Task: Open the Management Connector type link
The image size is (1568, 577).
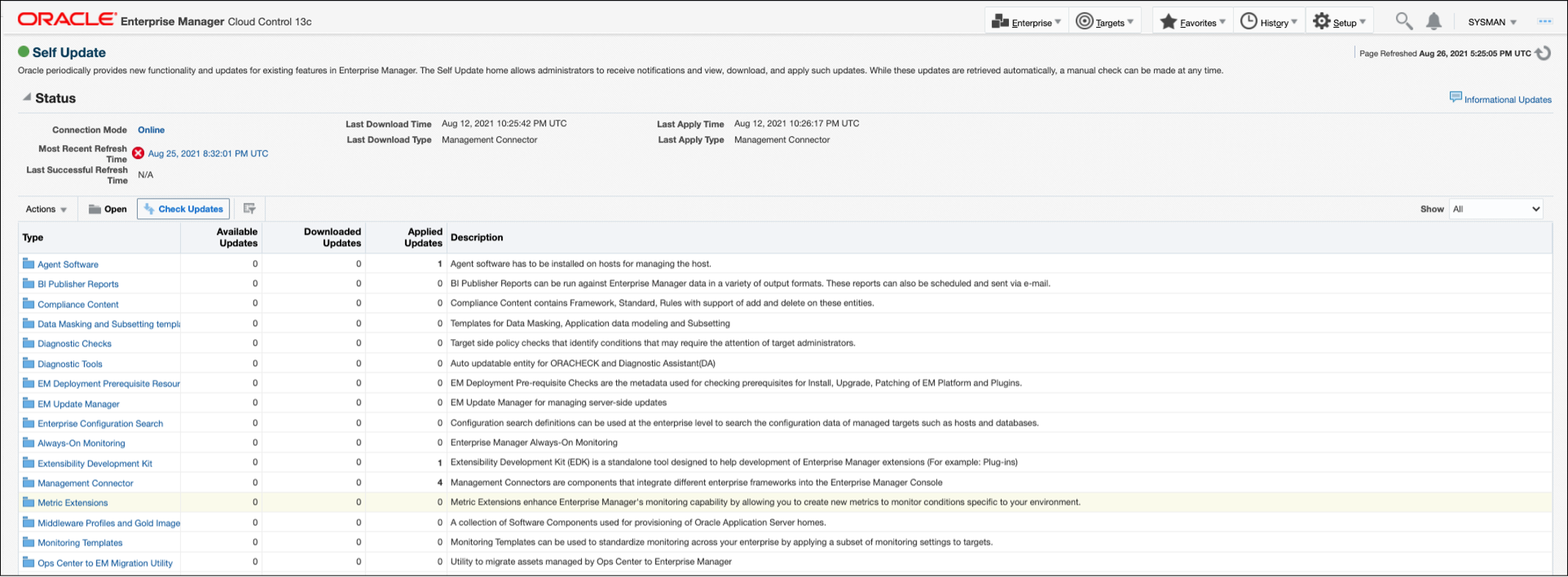Action: pyautogui.click(x=86, y=483)
